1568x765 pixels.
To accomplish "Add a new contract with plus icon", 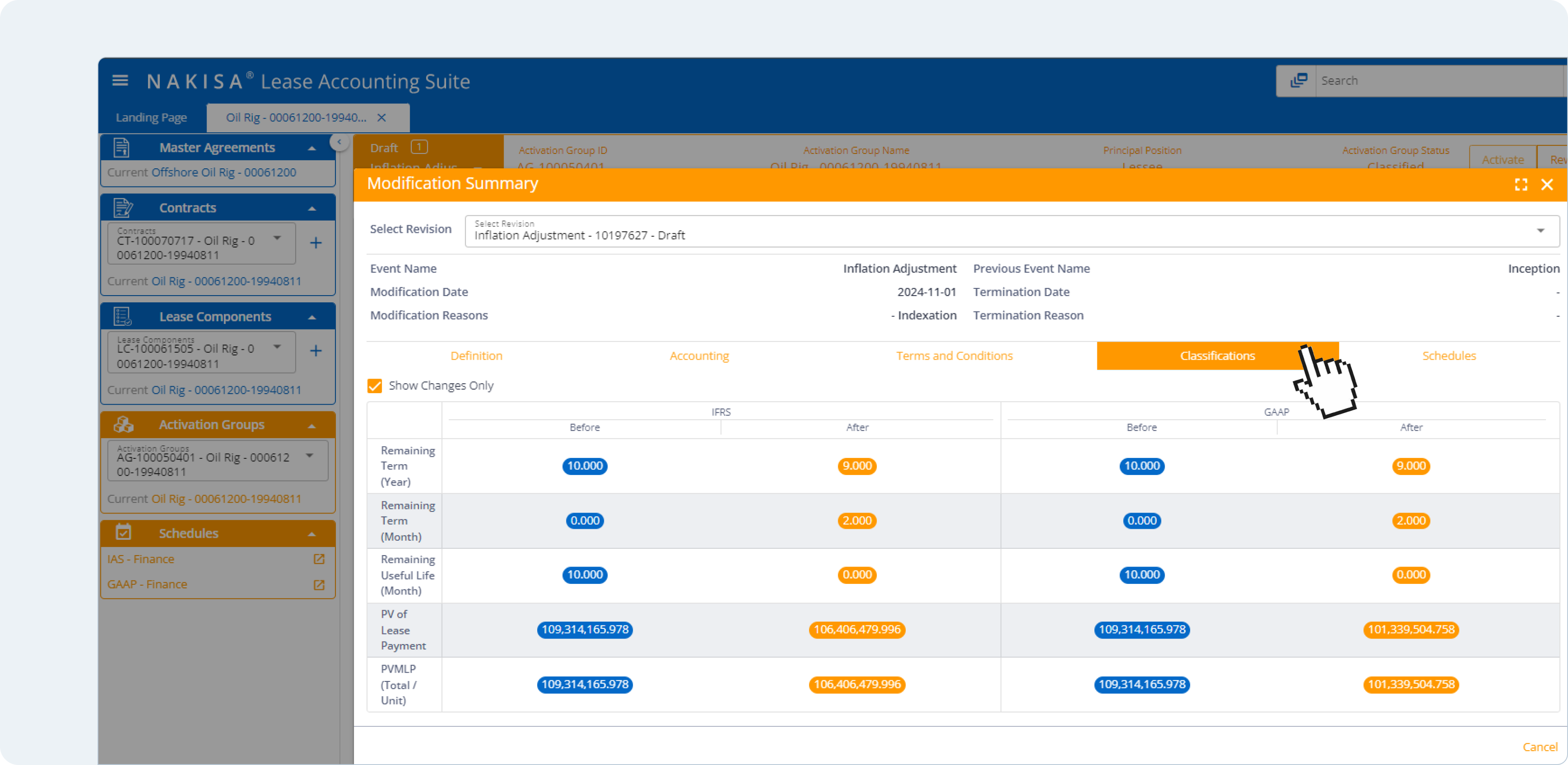I will click(315, 243).
